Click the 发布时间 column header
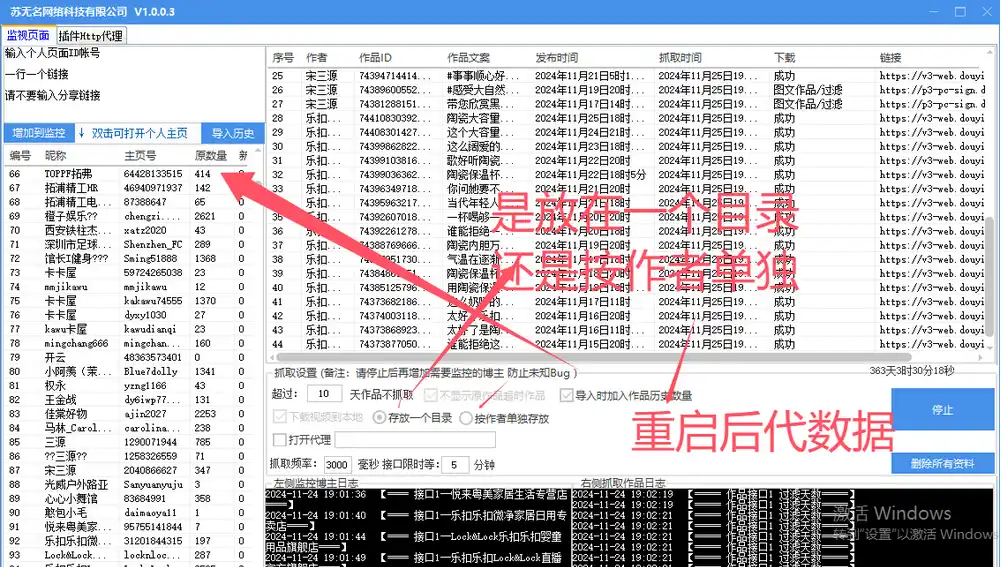Viewport: 1002px width, 567px height. tap(557, 58)
